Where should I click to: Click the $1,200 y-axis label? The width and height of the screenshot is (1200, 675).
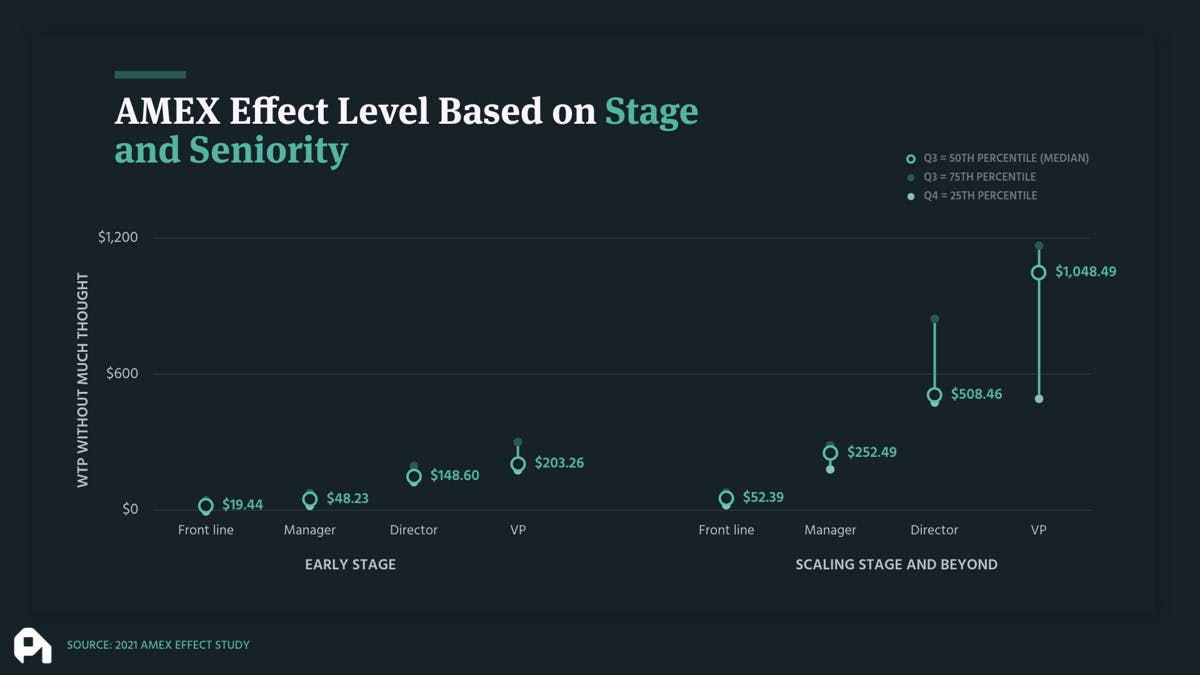pos(118,238)
